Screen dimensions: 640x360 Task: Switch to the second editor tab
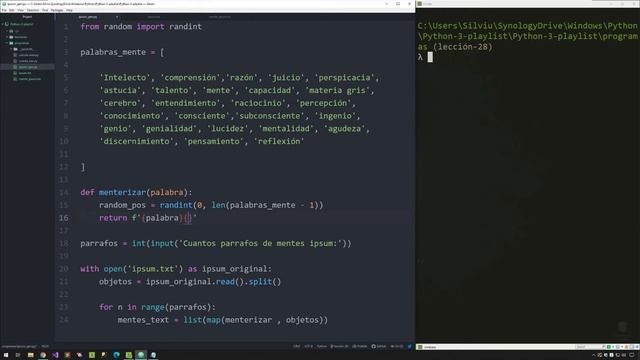[154, 17]
